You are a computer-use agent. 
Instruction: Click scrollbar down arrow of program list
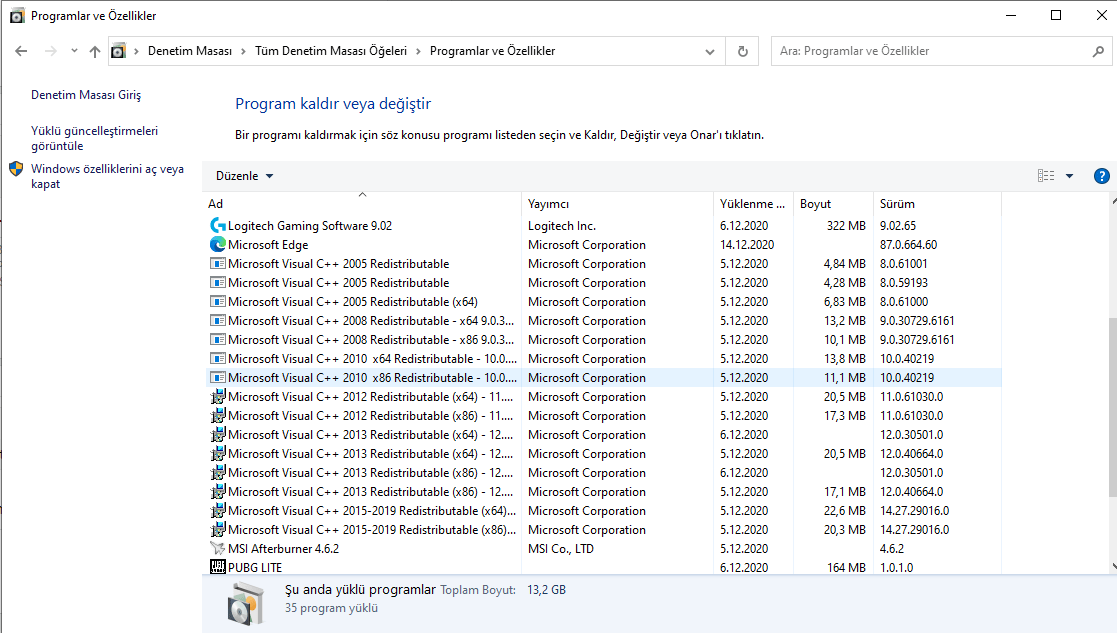[1113, 567]
